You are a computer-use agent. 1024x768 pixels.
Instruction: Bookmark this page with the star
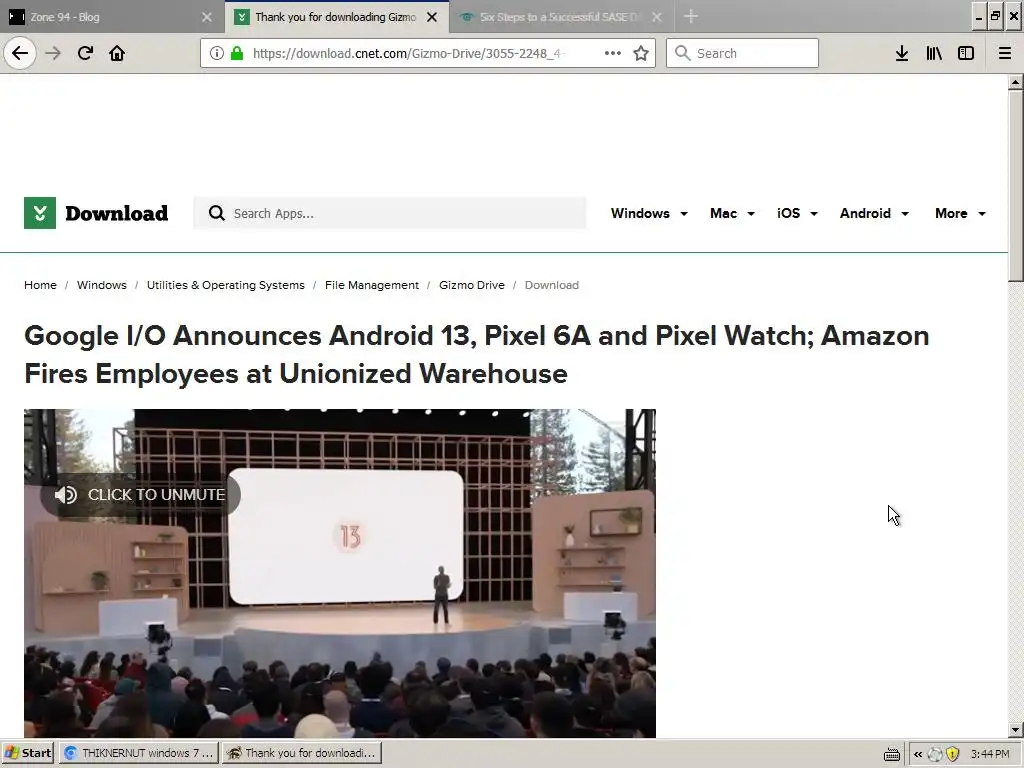tap(641, 53)
